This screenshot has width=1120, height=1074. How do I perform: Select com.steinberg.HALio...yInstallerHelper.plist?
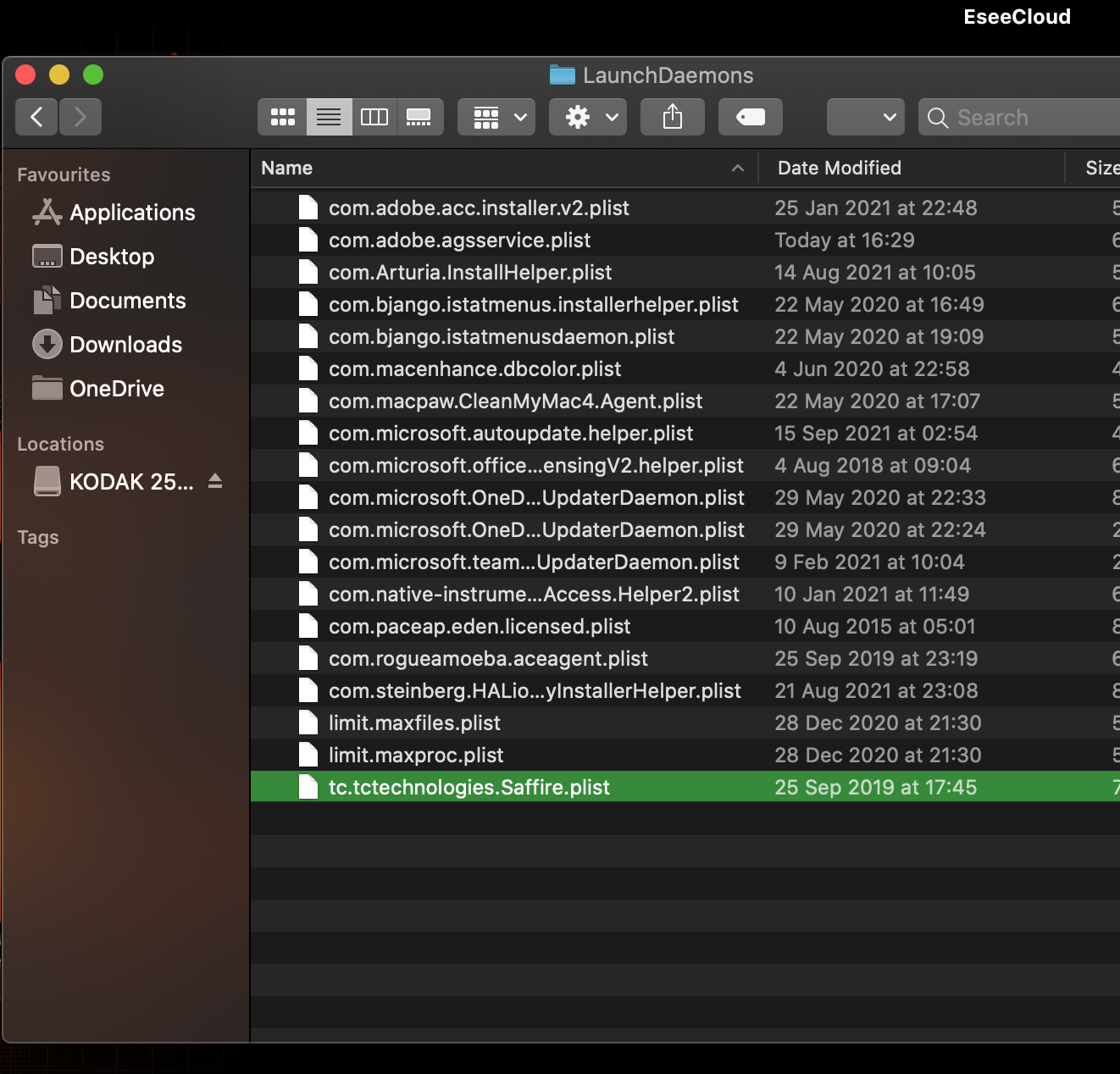pos(685,690)
